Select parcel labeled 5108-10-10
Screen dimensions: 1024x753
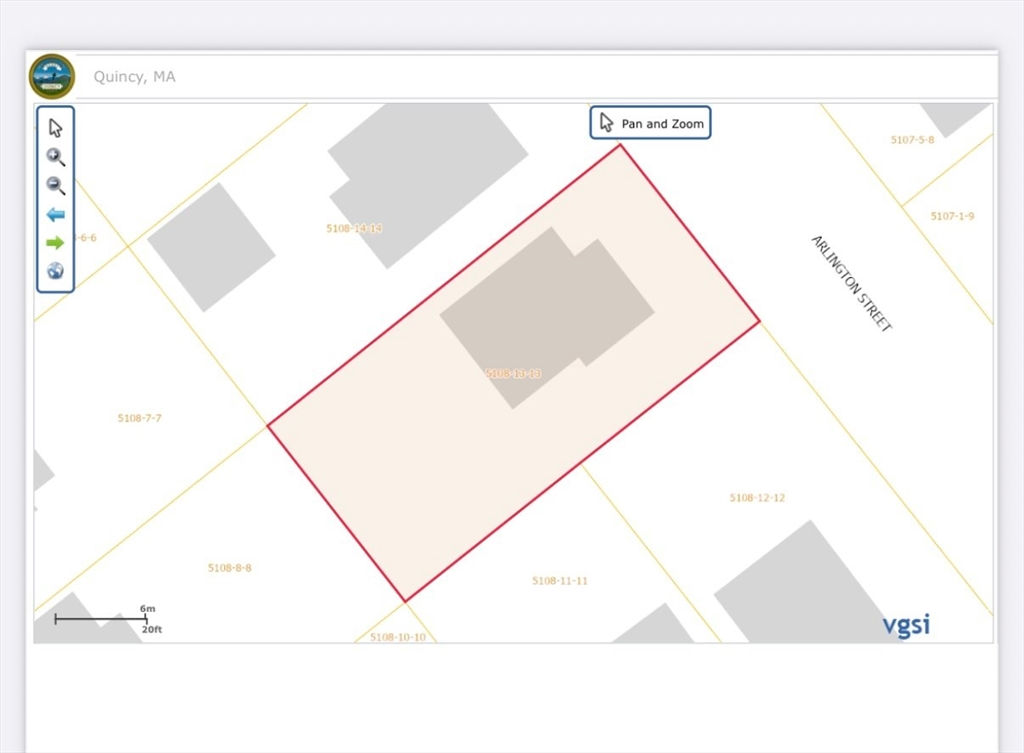(398, 637)
